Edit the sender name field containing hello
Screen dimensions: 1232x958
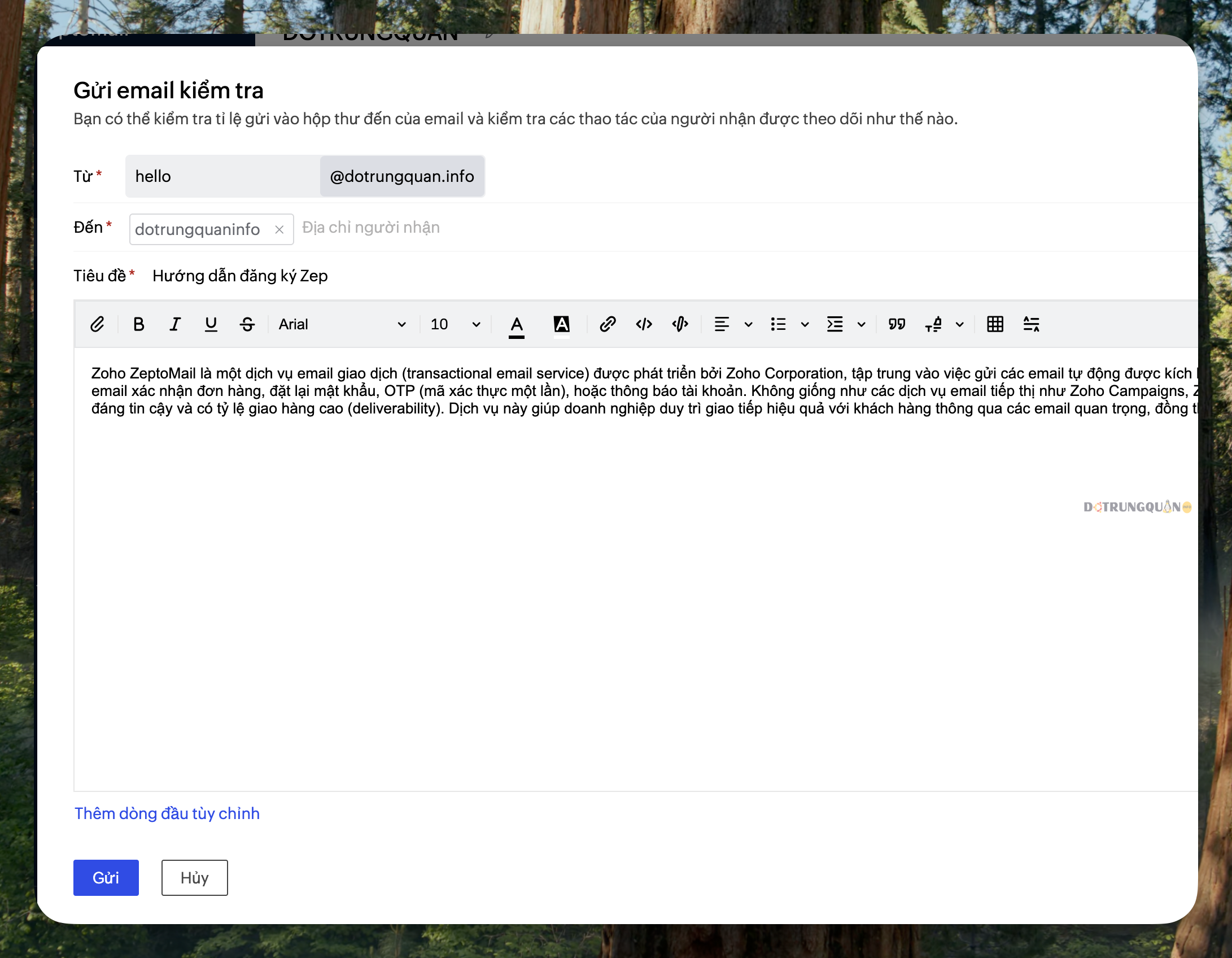coord(223,176)
